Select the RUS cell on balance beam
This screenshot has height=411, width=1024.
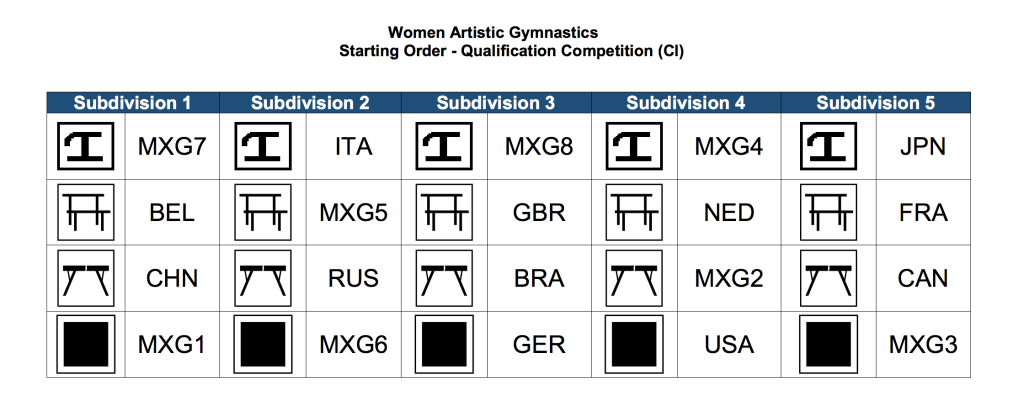pos(353,278)
